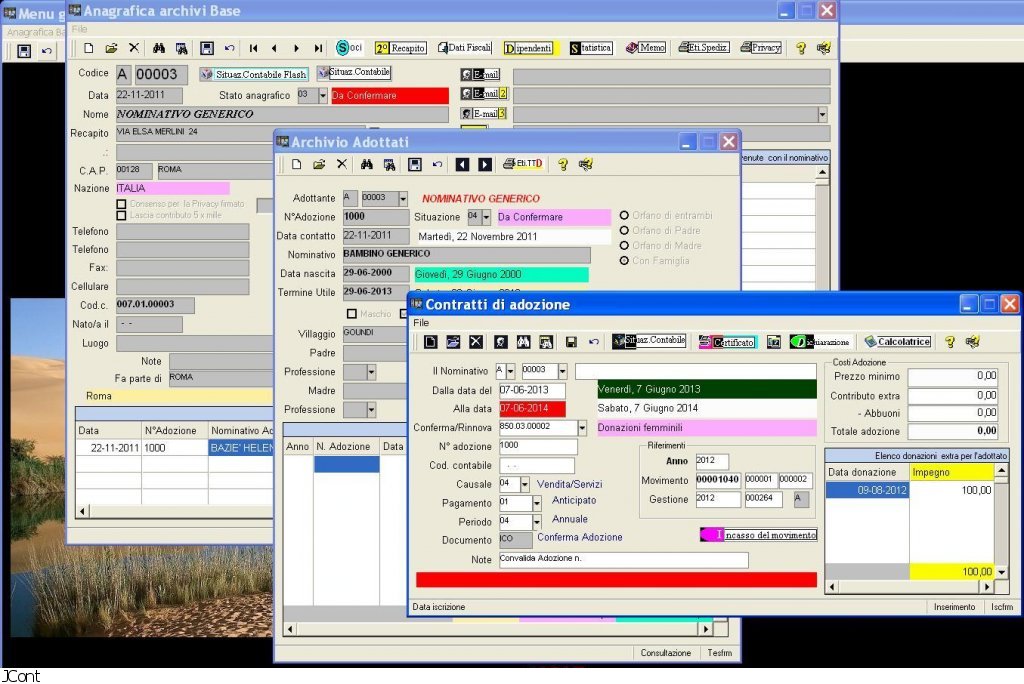Screen dimensions: 1024x684
Task: Open the Calcolatrice tool in Contratti di adozione
Action: click(x=897, y=341)
